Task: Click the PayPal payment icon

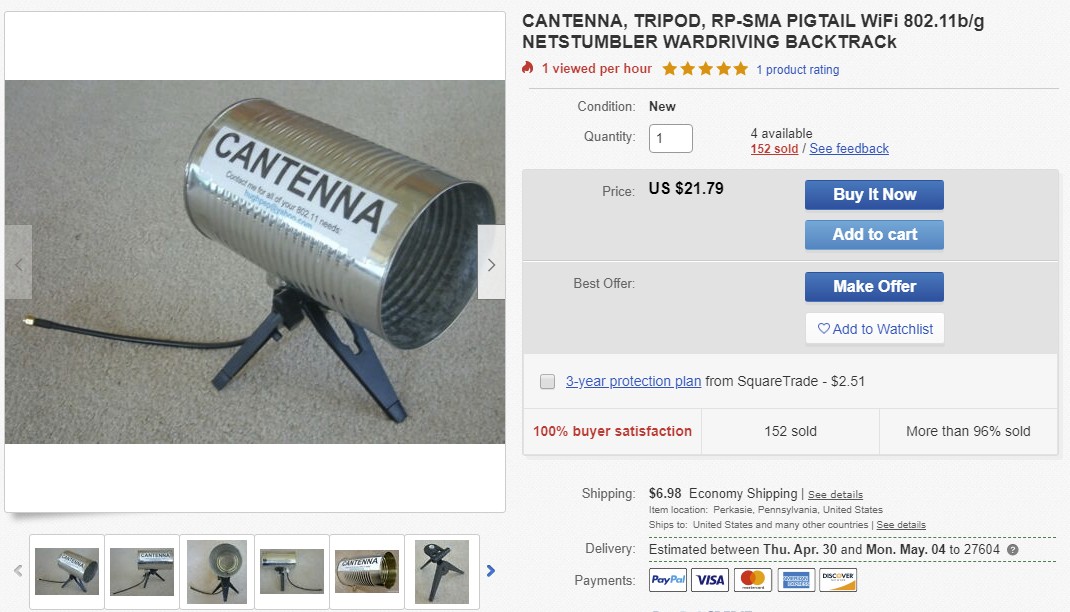Action: pos(668,580)
